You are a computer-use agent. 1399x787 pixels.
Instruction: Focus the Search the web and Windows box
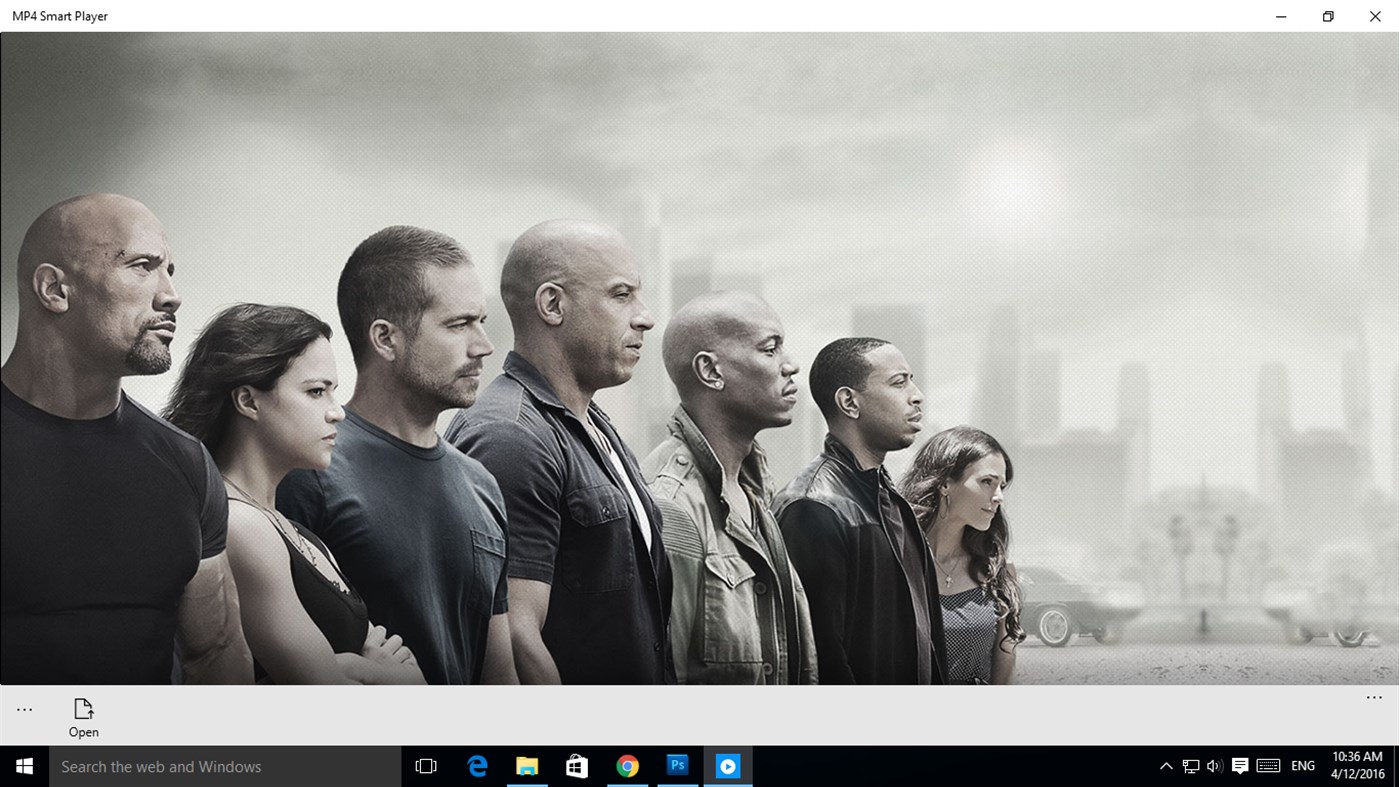tap(225, 766)
